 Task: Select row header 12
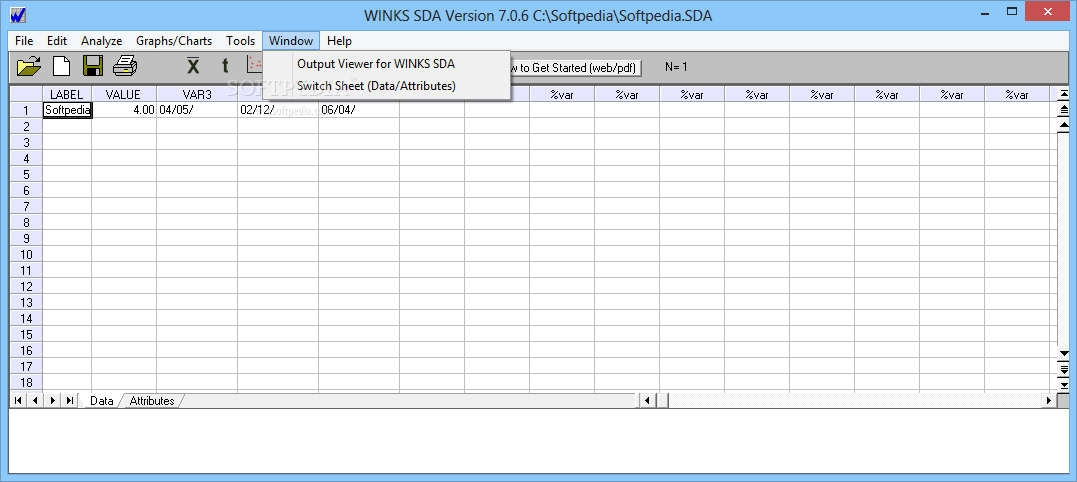[x=26, y=286]
